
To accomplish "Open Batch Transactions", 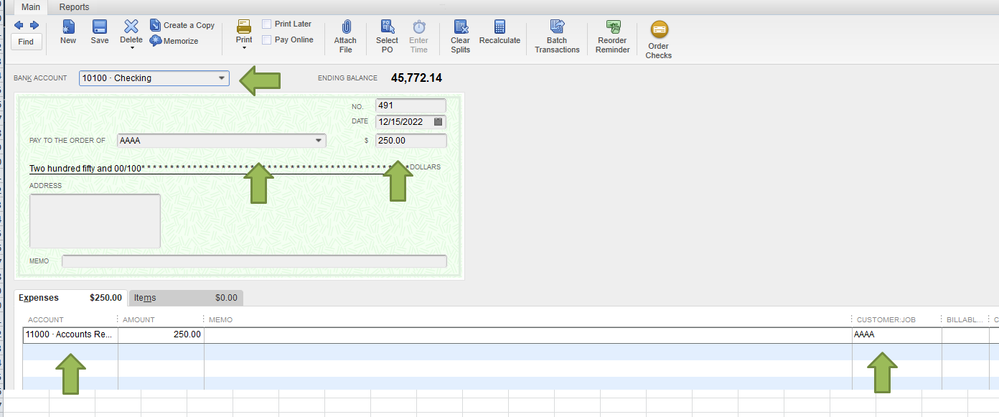I will point(557,36).
